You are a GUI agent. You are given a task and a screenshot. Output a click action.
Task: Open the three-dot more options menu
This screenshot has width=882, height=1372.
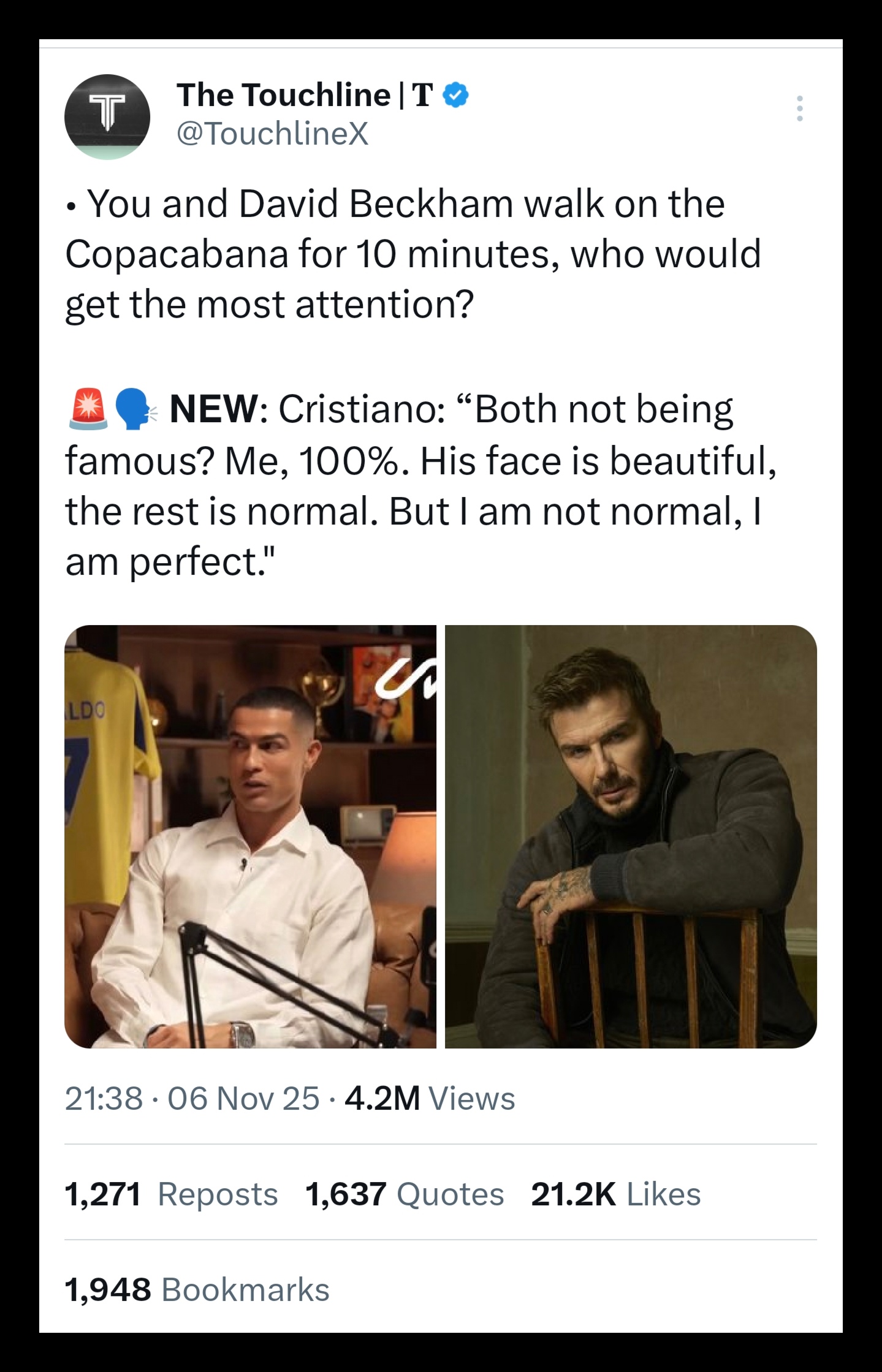tap(799, 108)
